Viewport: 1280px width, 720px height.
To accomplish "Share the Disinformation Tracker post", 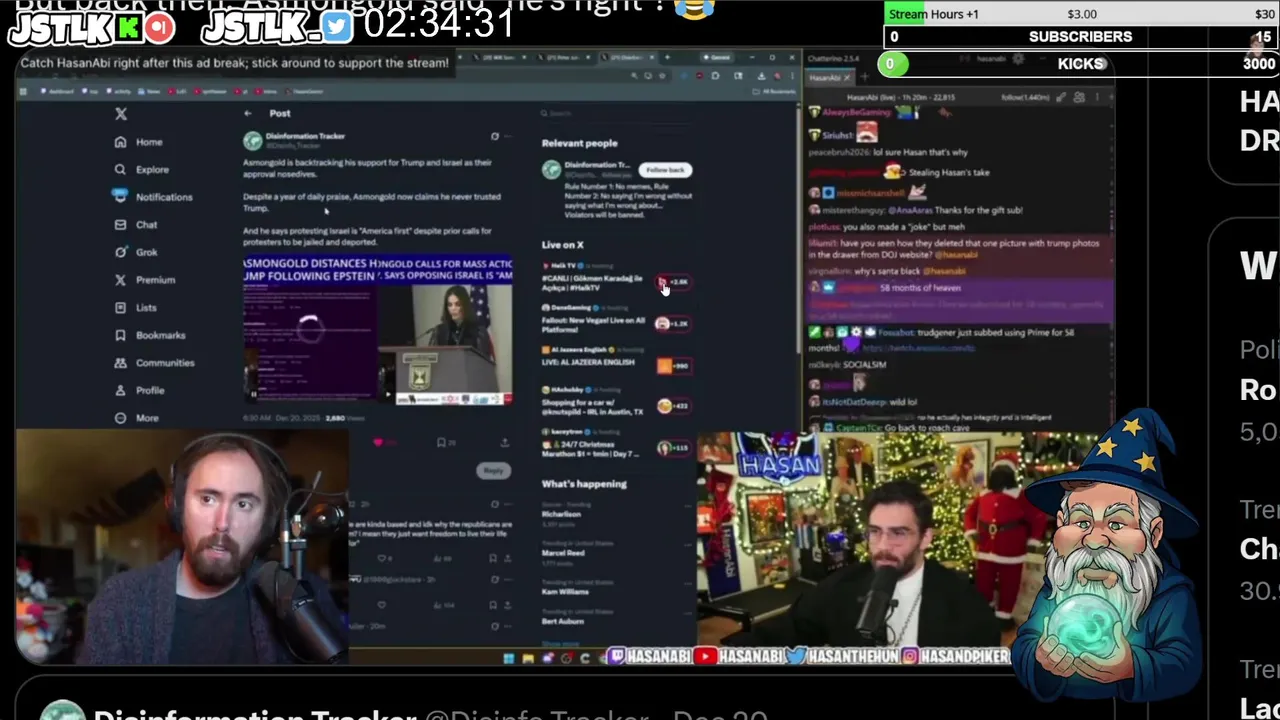I will 504,442.
